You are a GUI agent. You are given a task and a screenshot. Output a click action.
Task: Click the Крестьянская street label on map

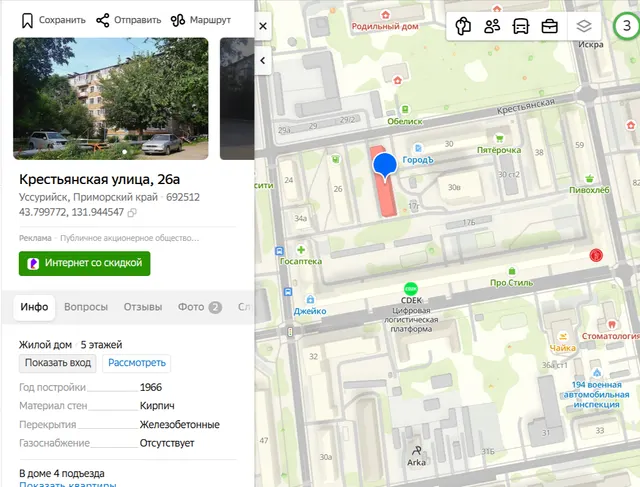[526, 106]
